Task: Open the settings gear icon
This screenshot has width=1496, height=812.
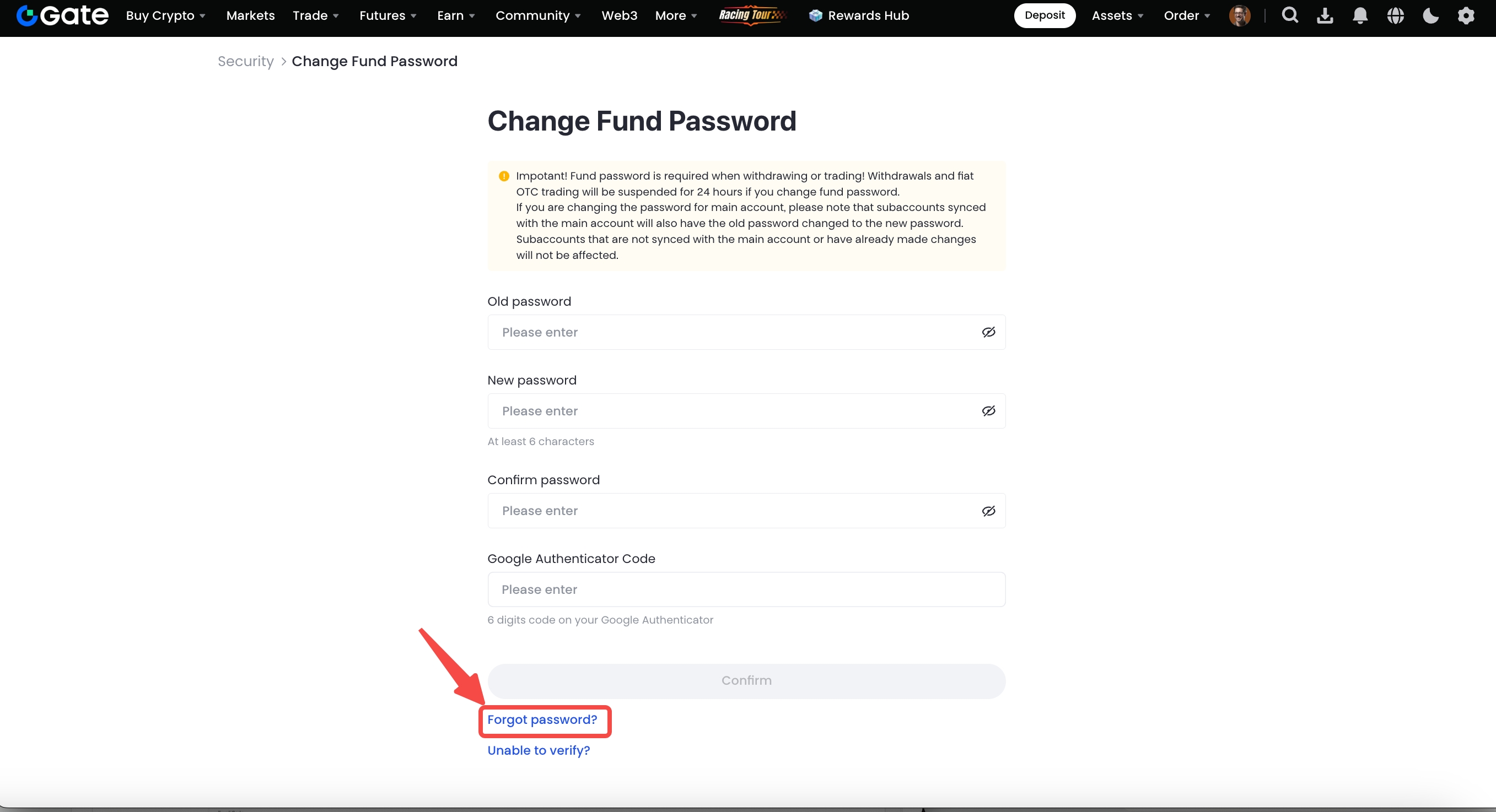Action: pos(1466,15)
